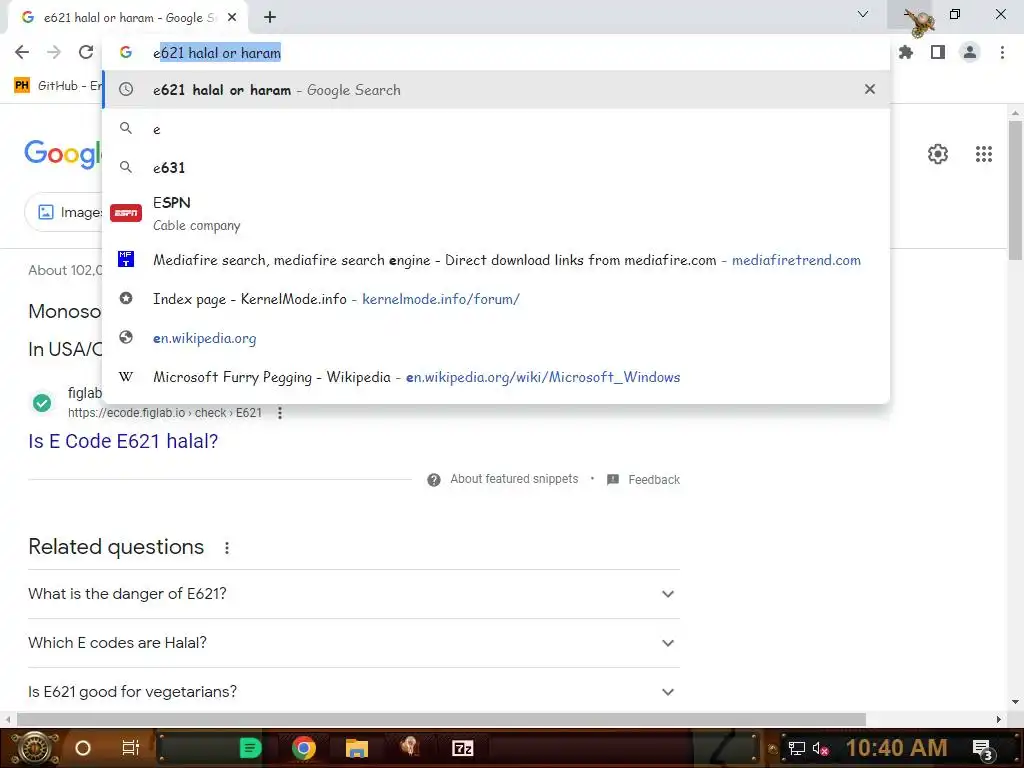
Task: Open result options three-dot menu for figlab
Action: tap(280, 413)
